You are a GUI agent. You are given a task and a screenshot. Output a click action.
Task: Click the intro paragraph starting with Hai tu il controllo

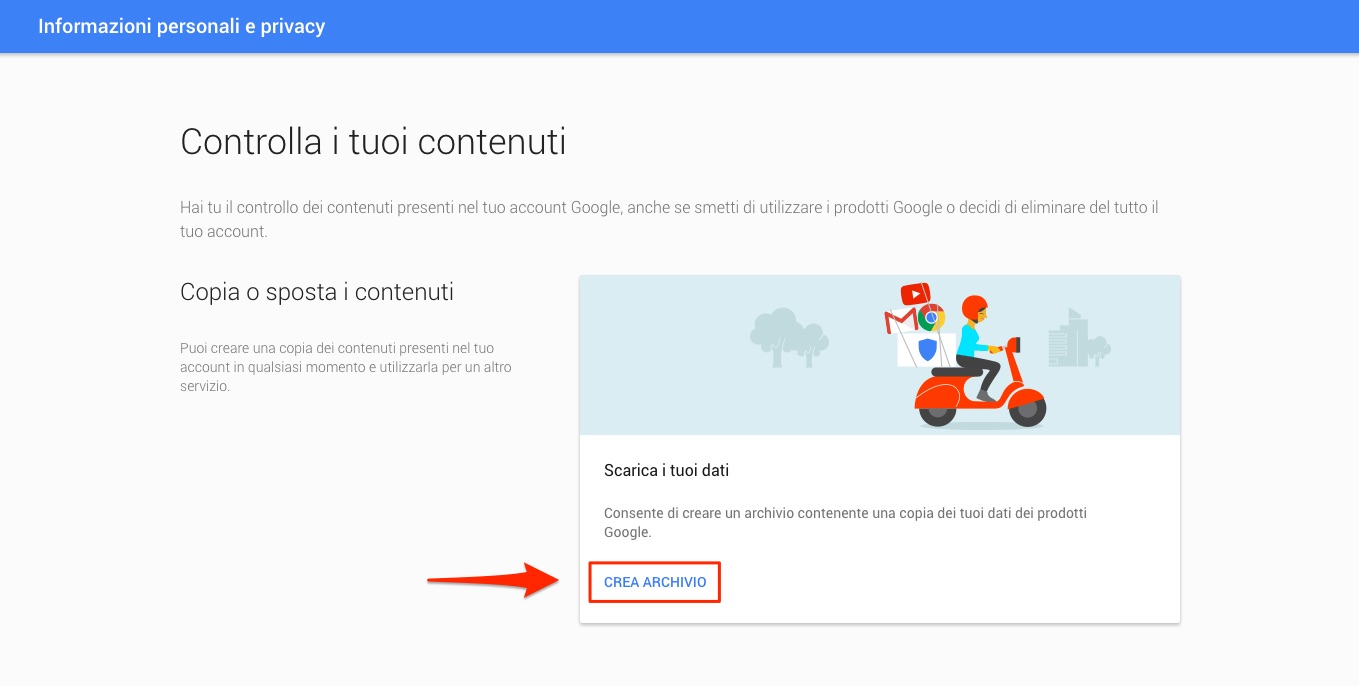669,219
